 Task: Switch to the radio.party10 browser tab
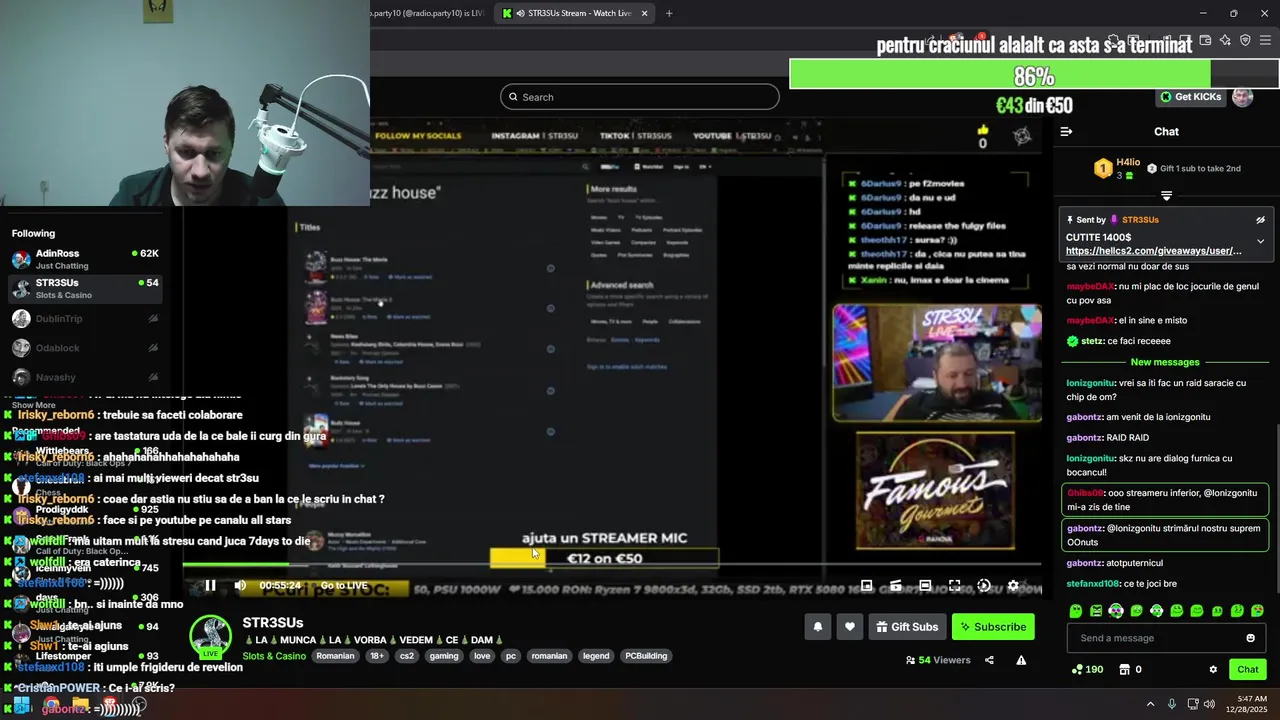point(425,13)
